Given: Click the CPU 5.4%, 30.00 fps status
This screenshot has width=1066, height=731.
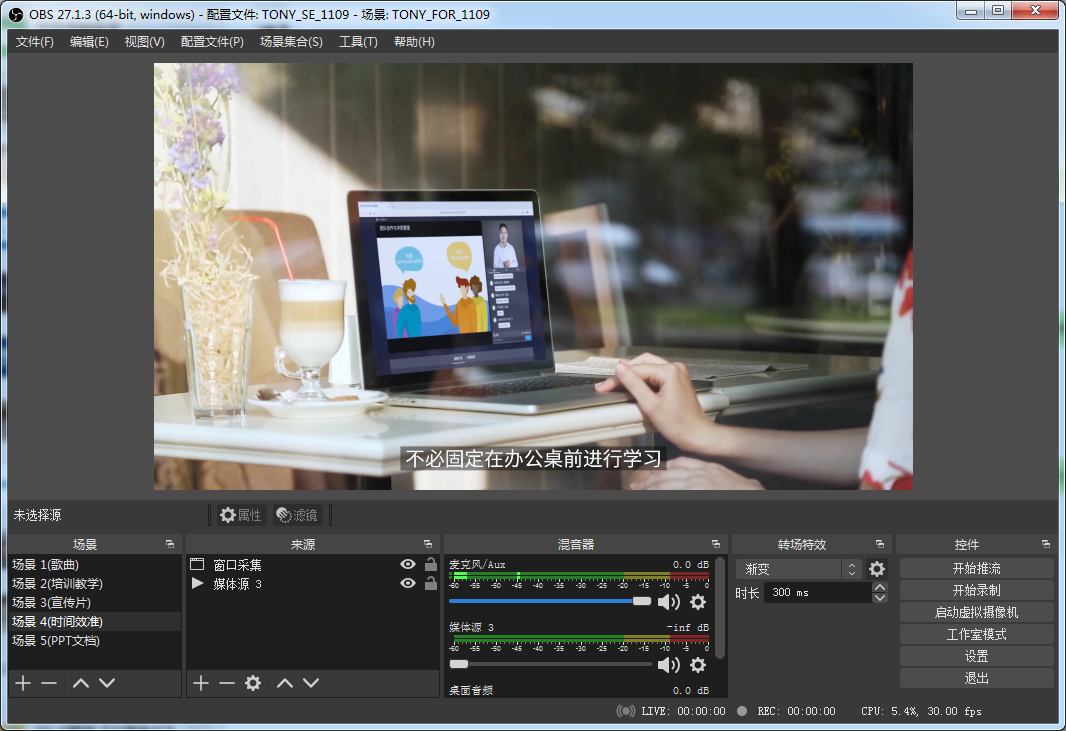Looking at the screenshot, I should 921,711.
